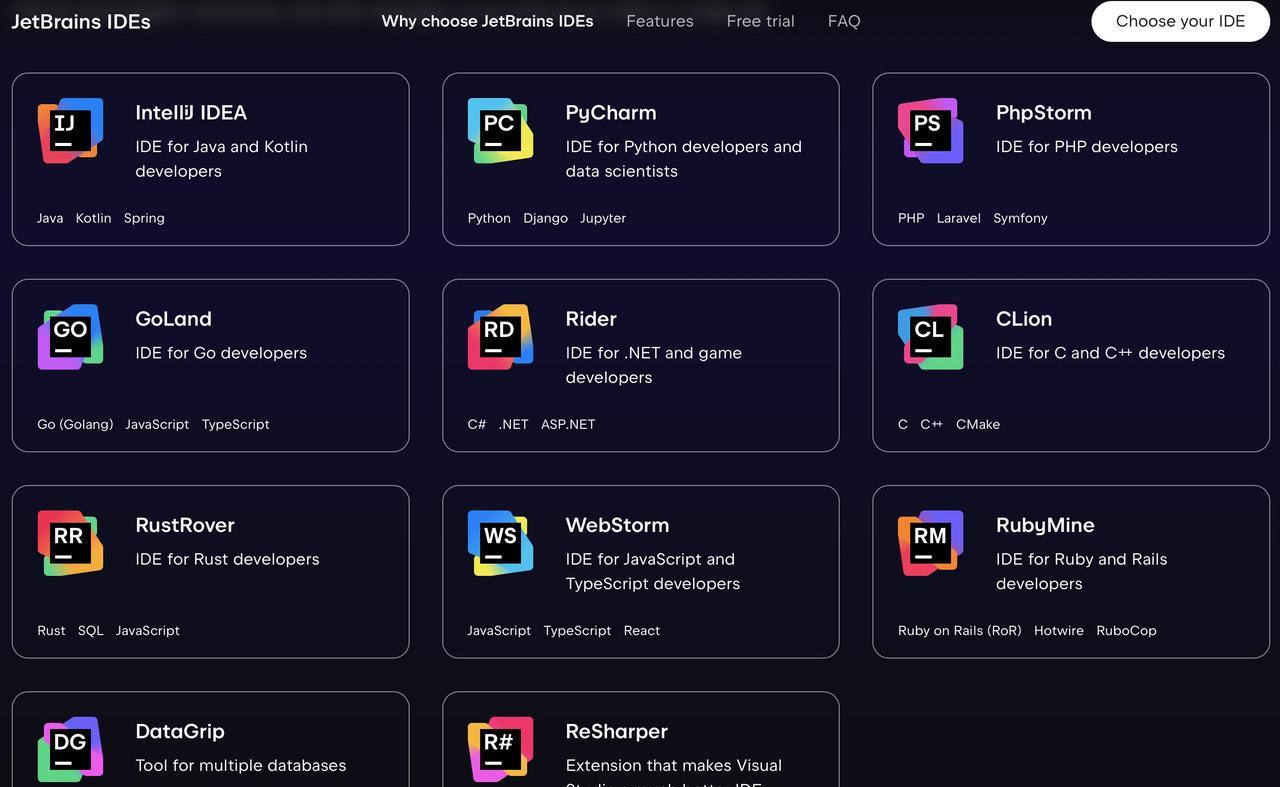Click the Symfony tag

(x=1020, y=218)
